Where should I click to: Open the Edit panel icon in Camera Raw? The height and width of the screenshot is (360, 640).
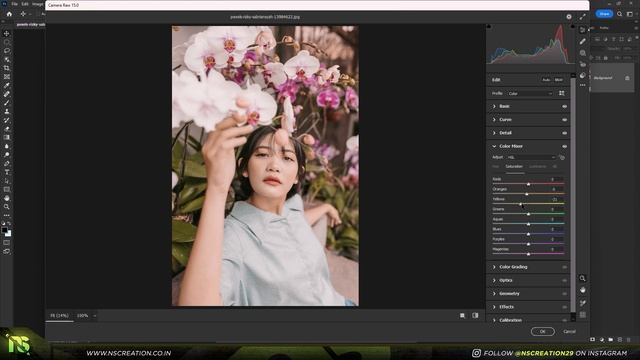[582, 30]
